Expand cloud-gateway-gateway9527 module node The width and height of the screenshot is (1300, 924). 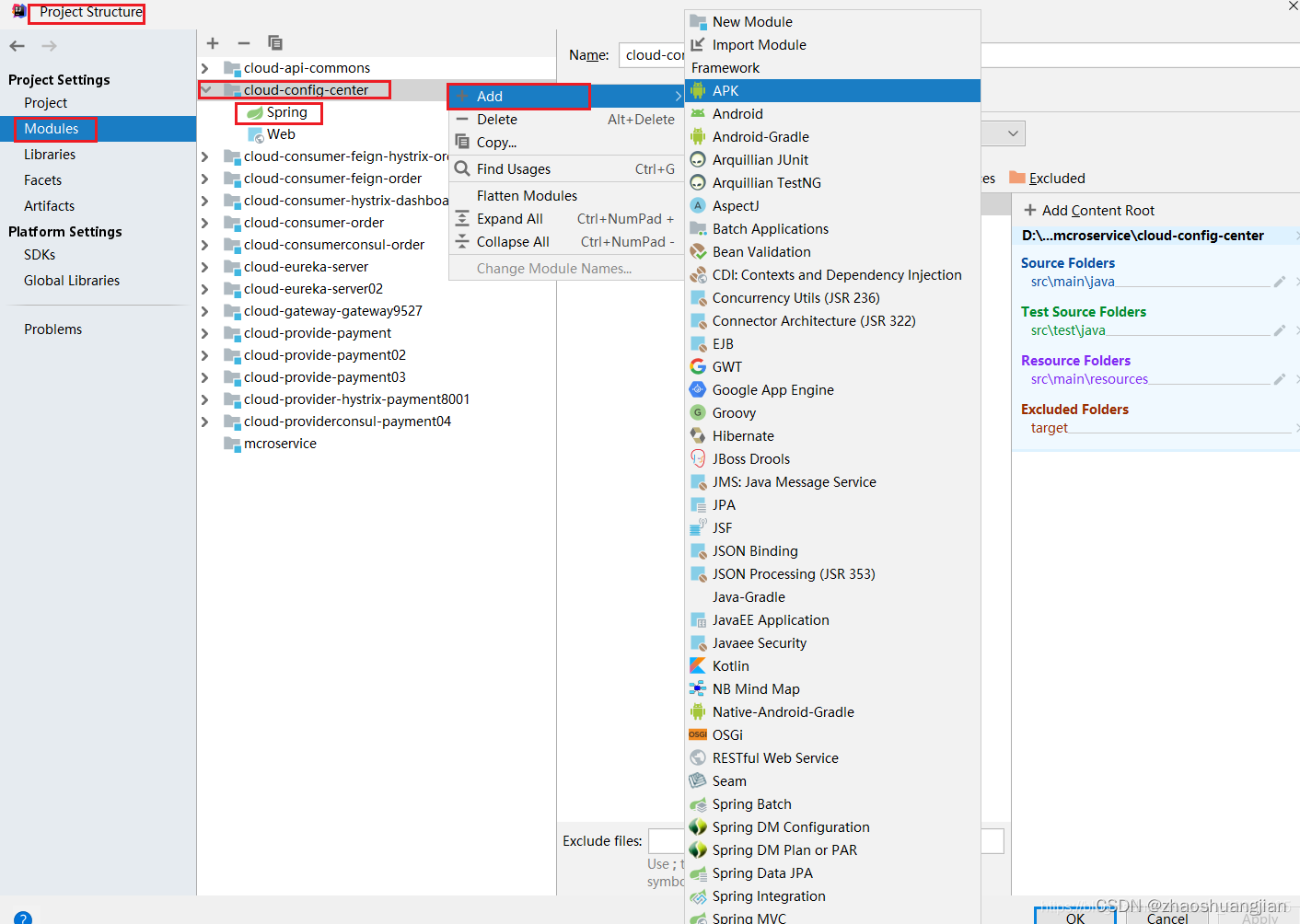point(205,311)
